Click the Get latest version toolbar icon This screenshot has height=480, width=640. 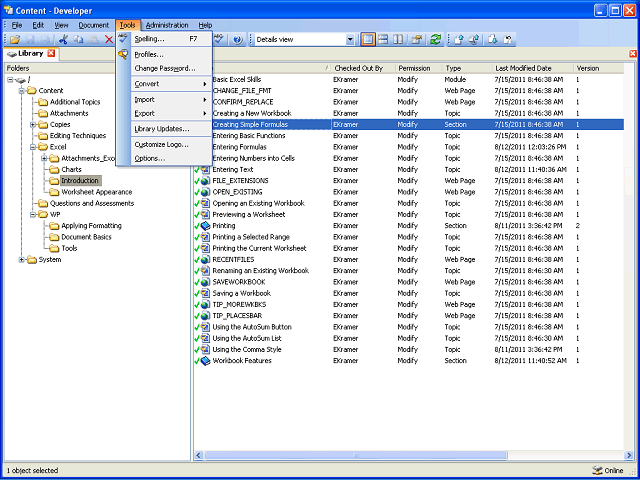(x=493, y=40)
